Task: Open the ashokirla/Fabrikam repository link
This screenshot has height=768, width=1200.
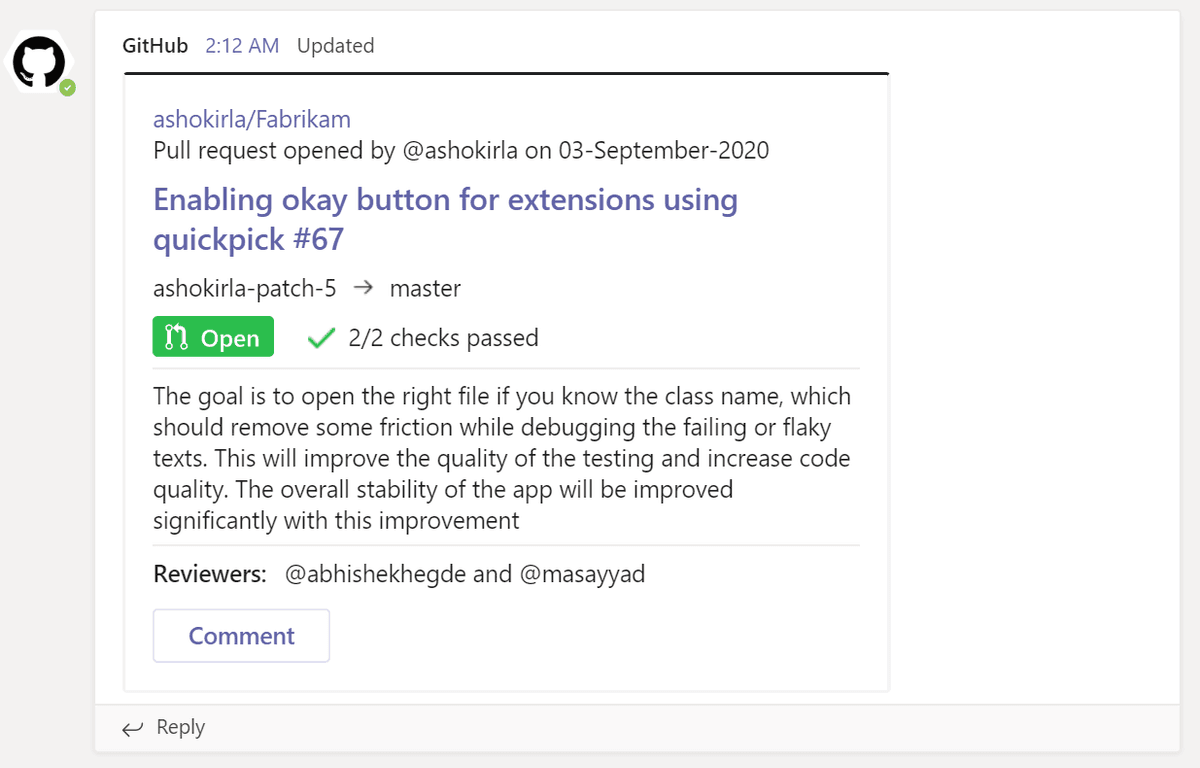Action: coord(252,120)
